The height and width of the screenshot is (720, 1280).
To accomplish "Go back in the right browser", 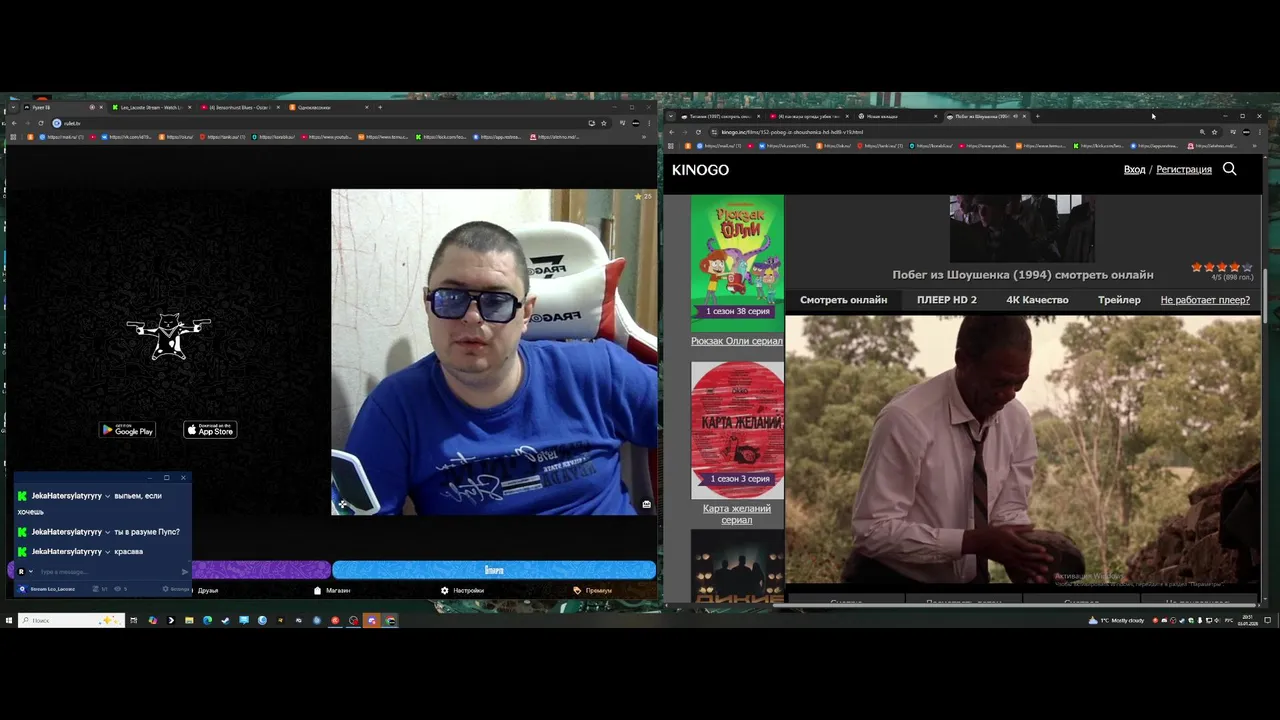I will [x=672, y=132].
